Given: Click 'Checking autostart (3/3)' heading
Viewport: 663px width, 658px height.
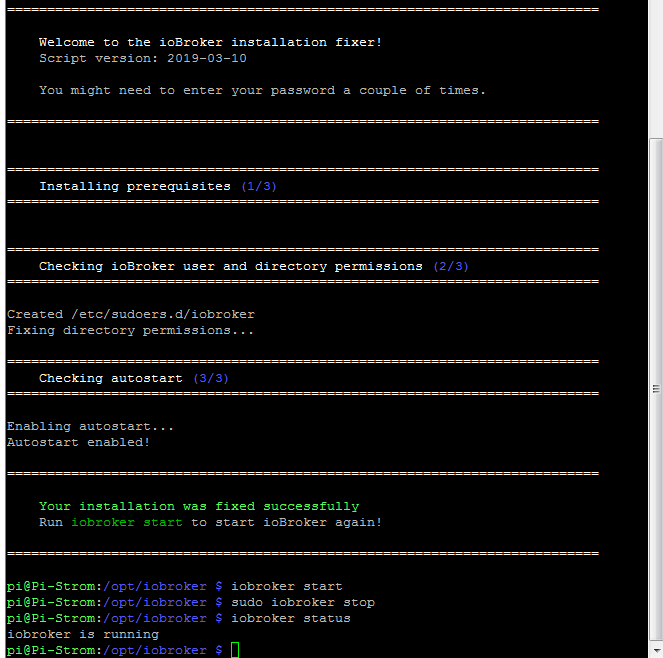Looking at the screenshot, I should point(134,378).
